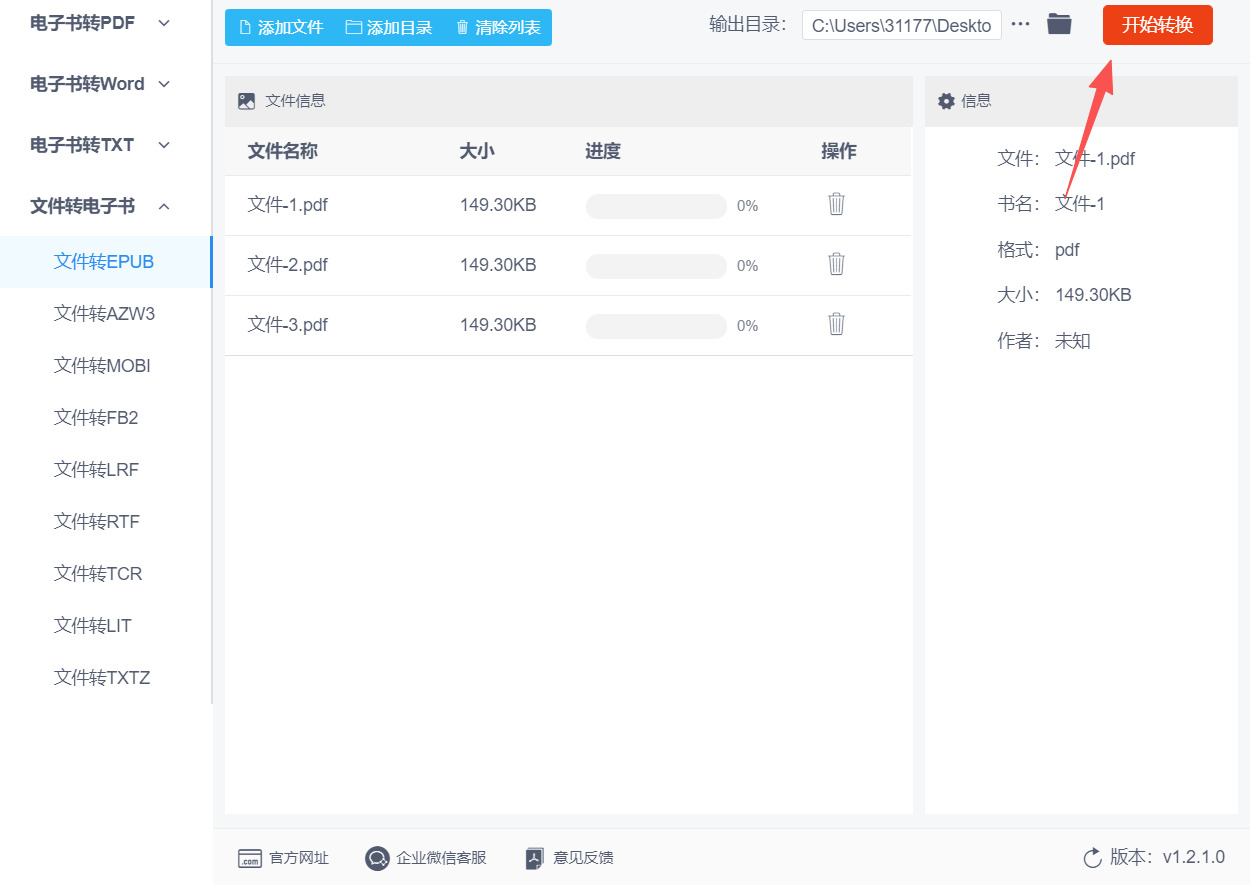This screenshot has height=885, width=1250.
Task: Select the 文件-1.pdf row name
Action: click(x=288, y=205)
